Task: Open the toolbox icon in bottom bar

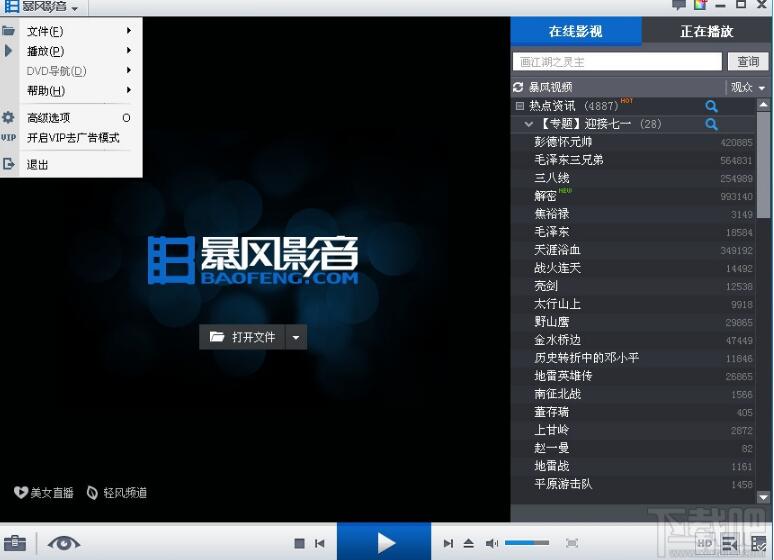Action: tap(15, 543)
